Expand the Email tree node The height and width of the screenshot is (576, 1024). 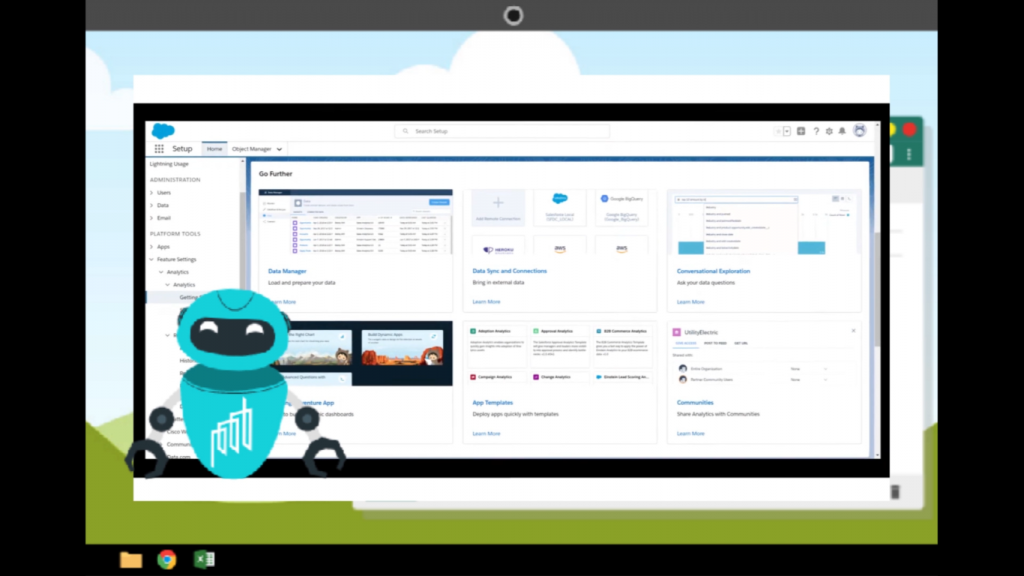[x=152, y=218]
